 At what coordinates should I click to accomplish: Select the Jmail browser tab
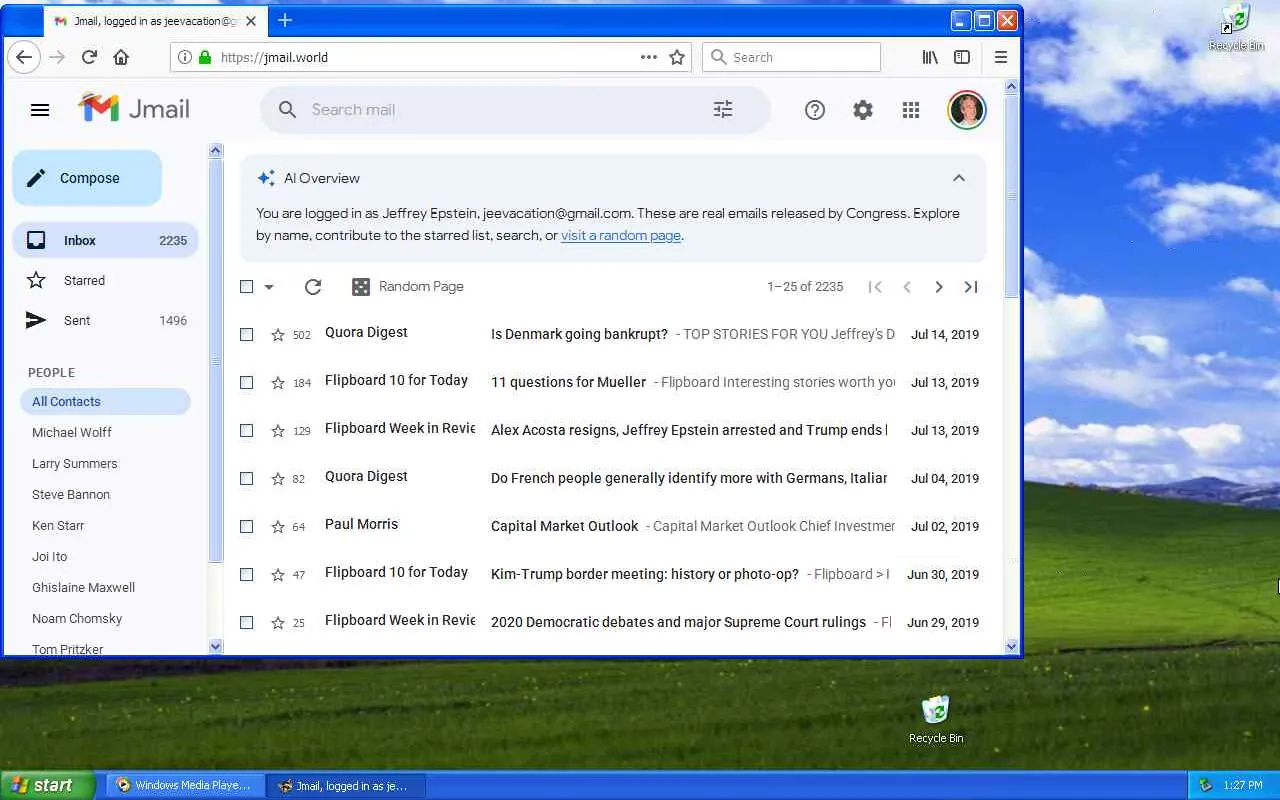[x=156, y=21]
